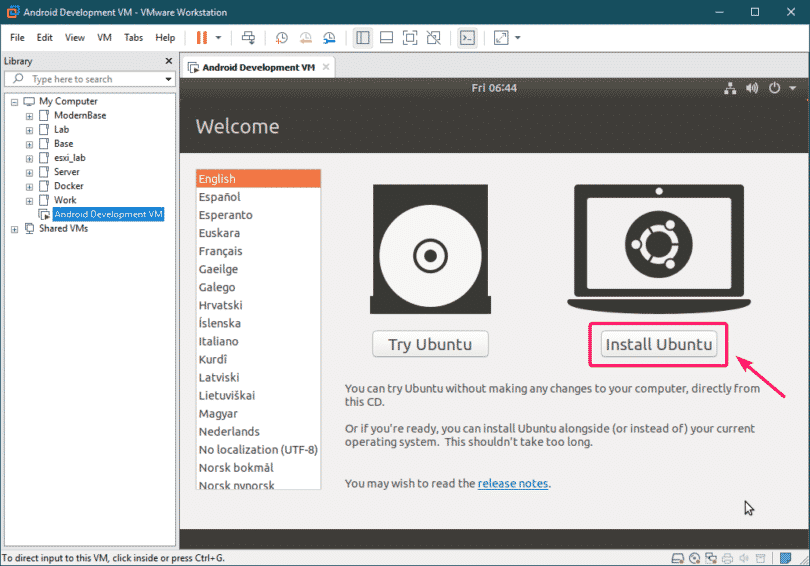This screenshot has width=810, height=566.
Task: Select Nederlands in the language list
Action: (258, 431)
